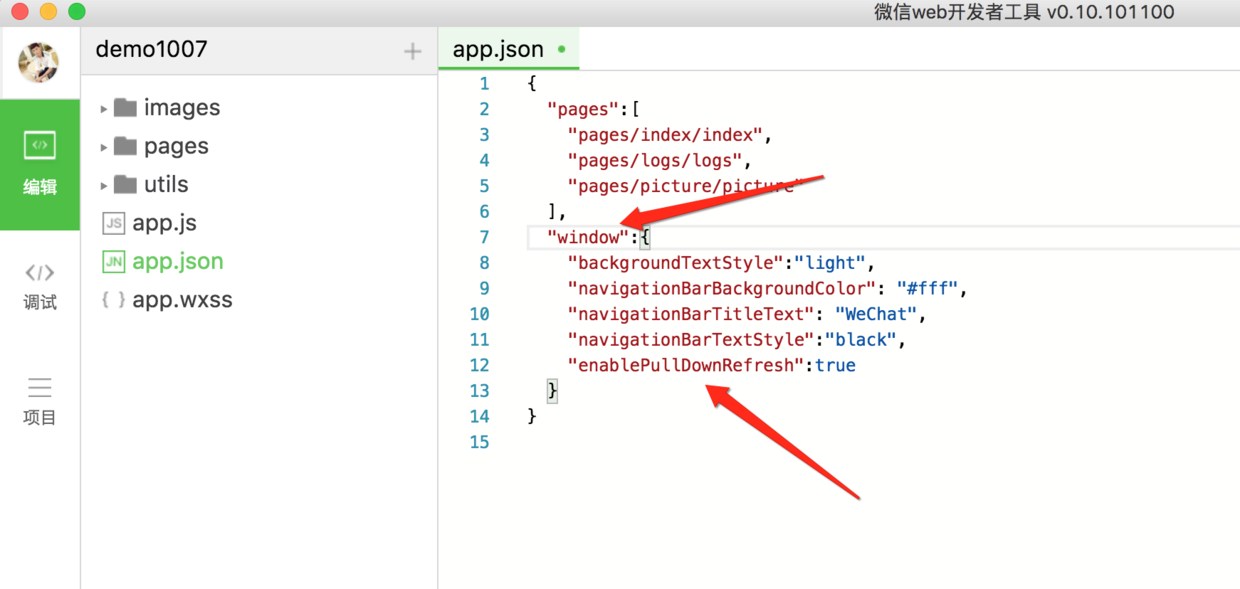Click the demo1007 project title

(x=152, y=49)
